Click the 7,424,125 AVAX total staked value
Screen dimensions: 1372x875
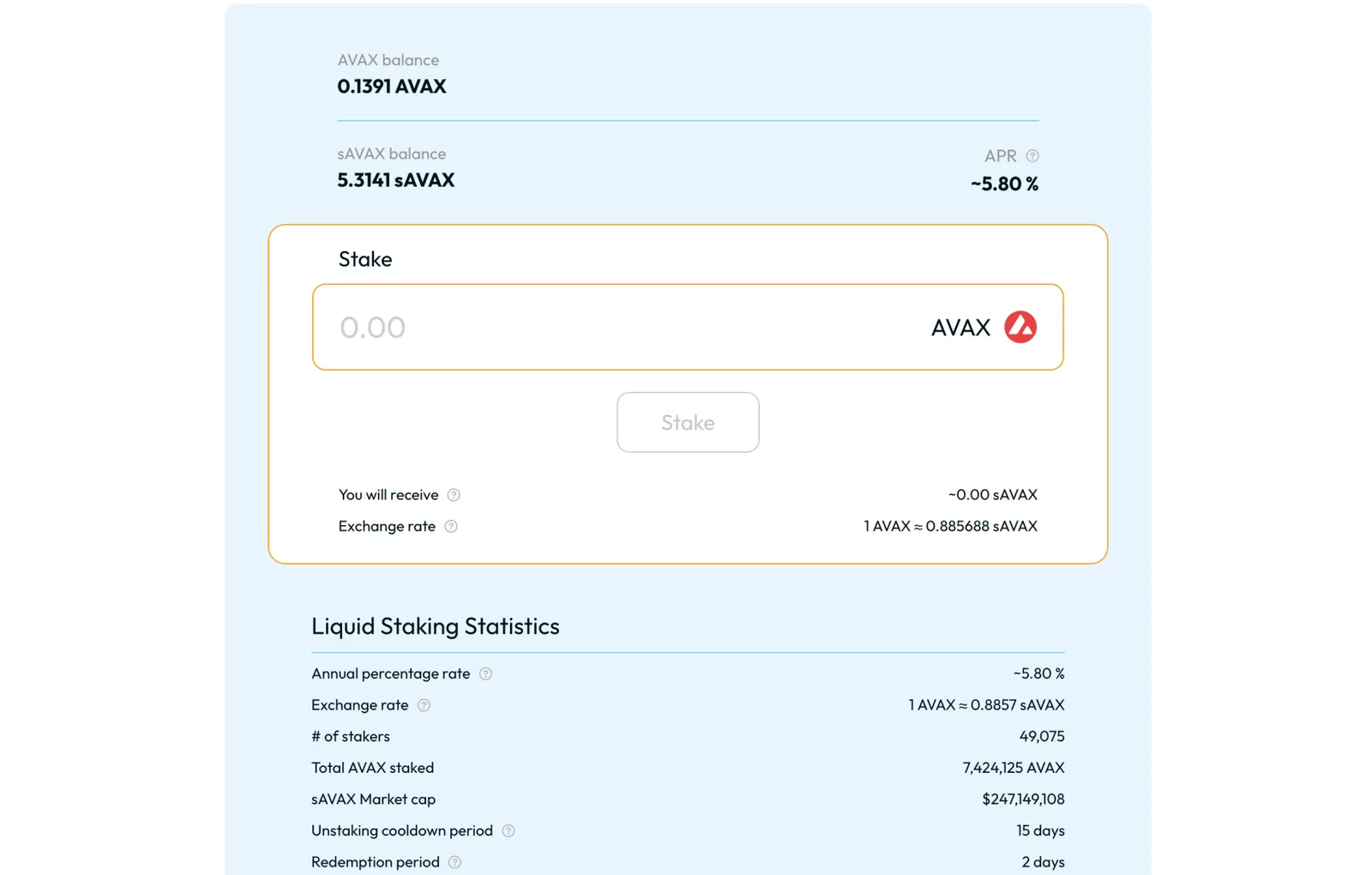pos(1014,768)
